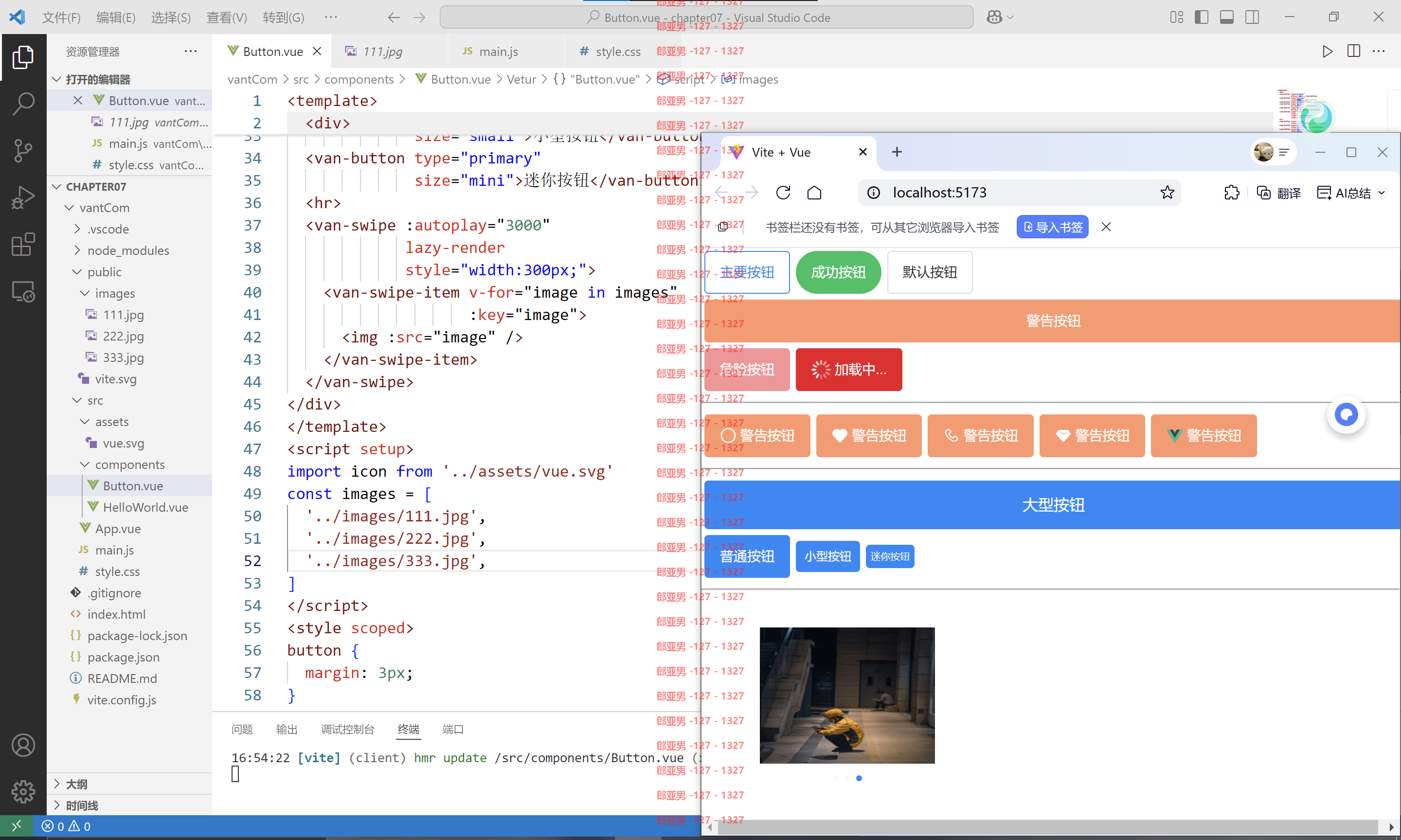
Task: Open 222.jpg in the images folder
Action: click(x=123, y=336)
